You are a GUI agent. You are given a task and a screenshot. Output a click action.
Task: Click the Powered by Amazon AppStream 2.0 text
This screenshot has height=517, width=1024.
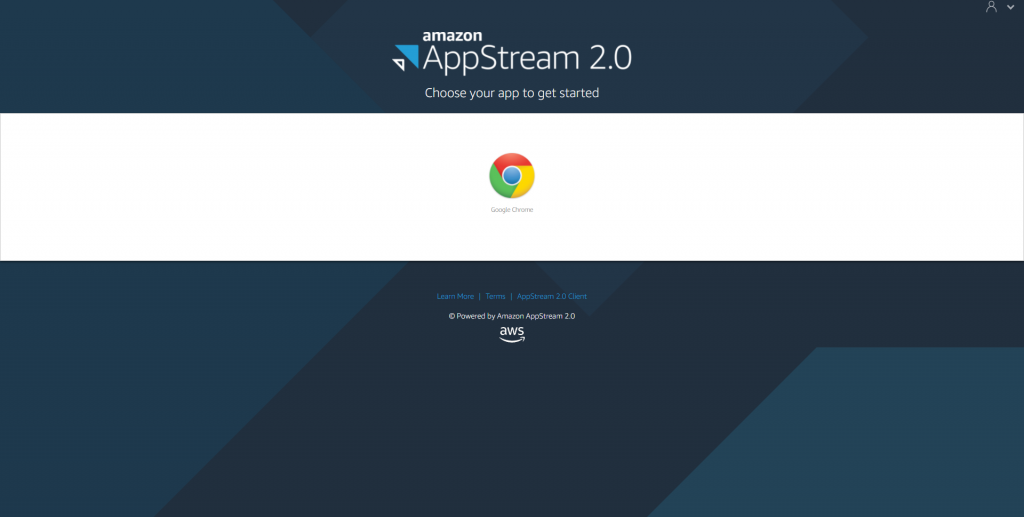[x=512, y=316]
